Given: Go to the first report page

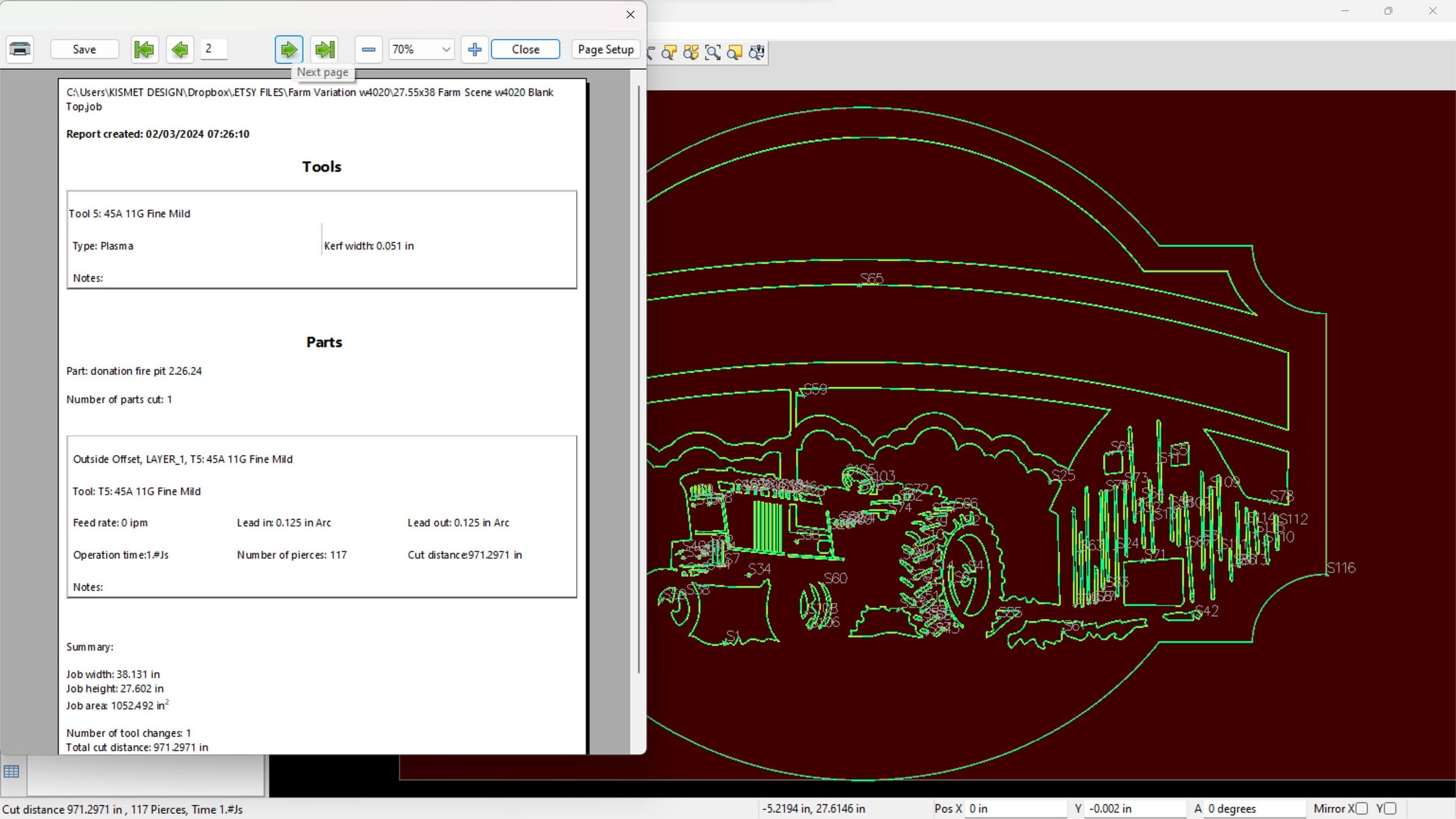Looking at the screenshot, I should pyautogui.click(x=144, y=49).
